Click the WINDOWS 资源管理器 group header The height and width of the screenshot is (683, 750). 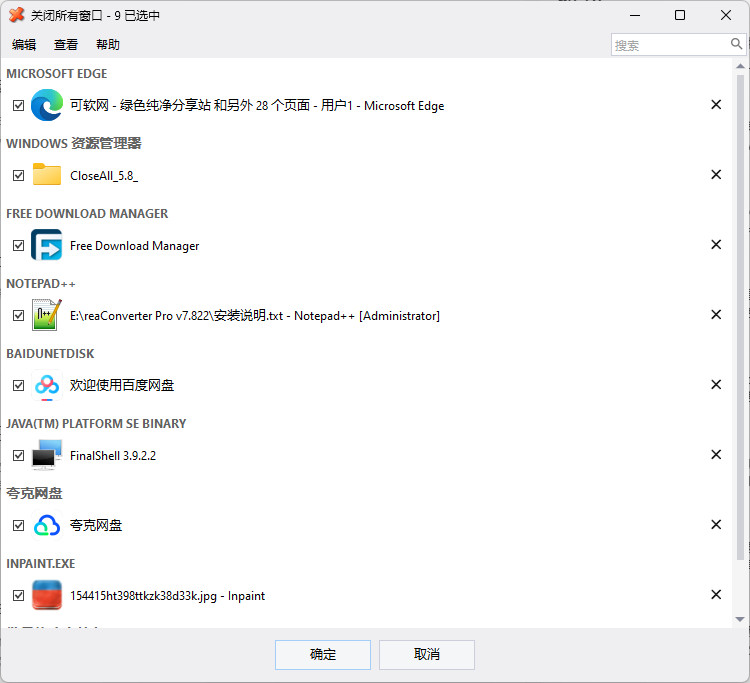click(x=74, y=143)
